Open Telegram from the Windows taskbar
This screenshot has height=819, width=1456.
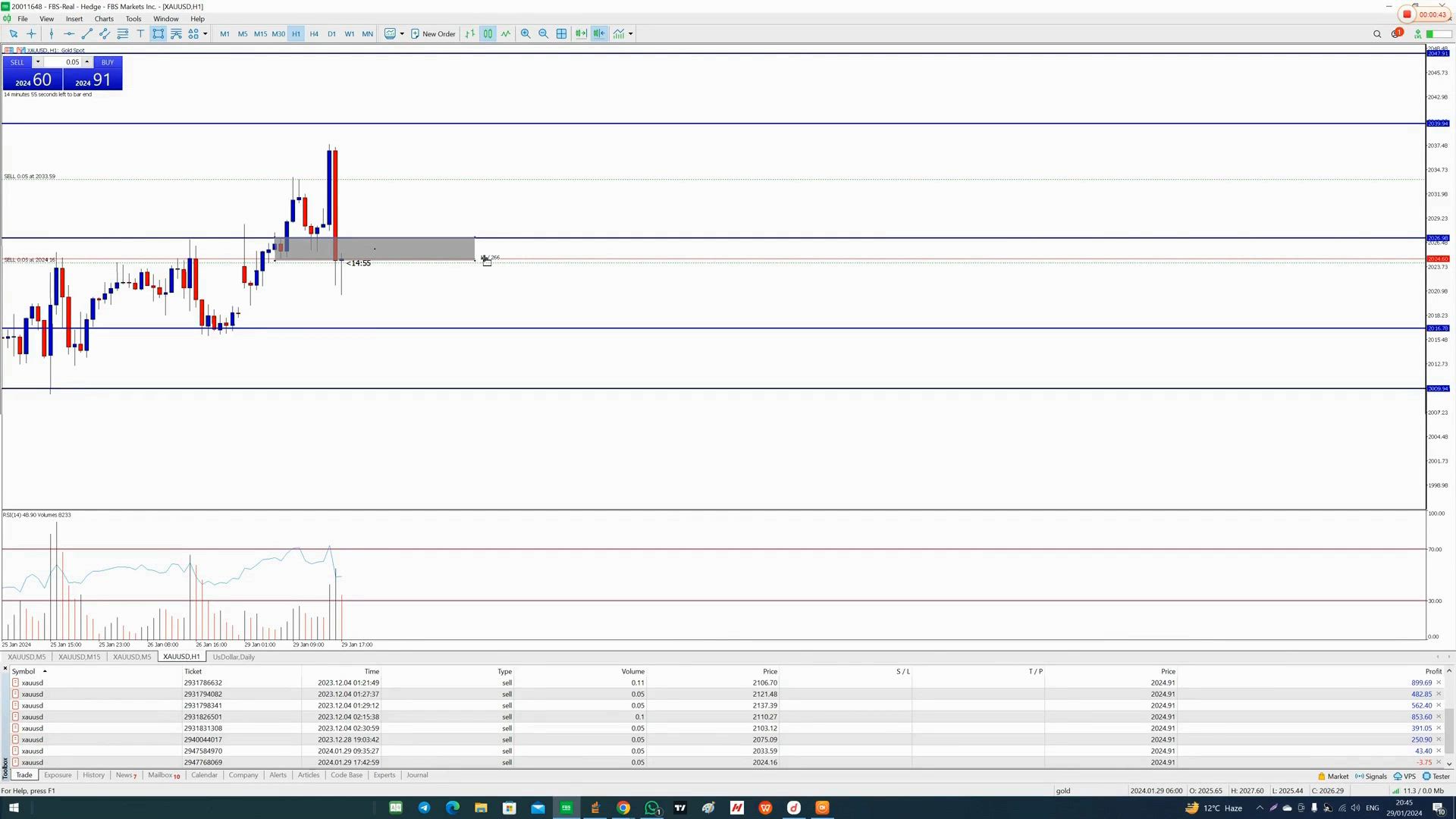424,808
